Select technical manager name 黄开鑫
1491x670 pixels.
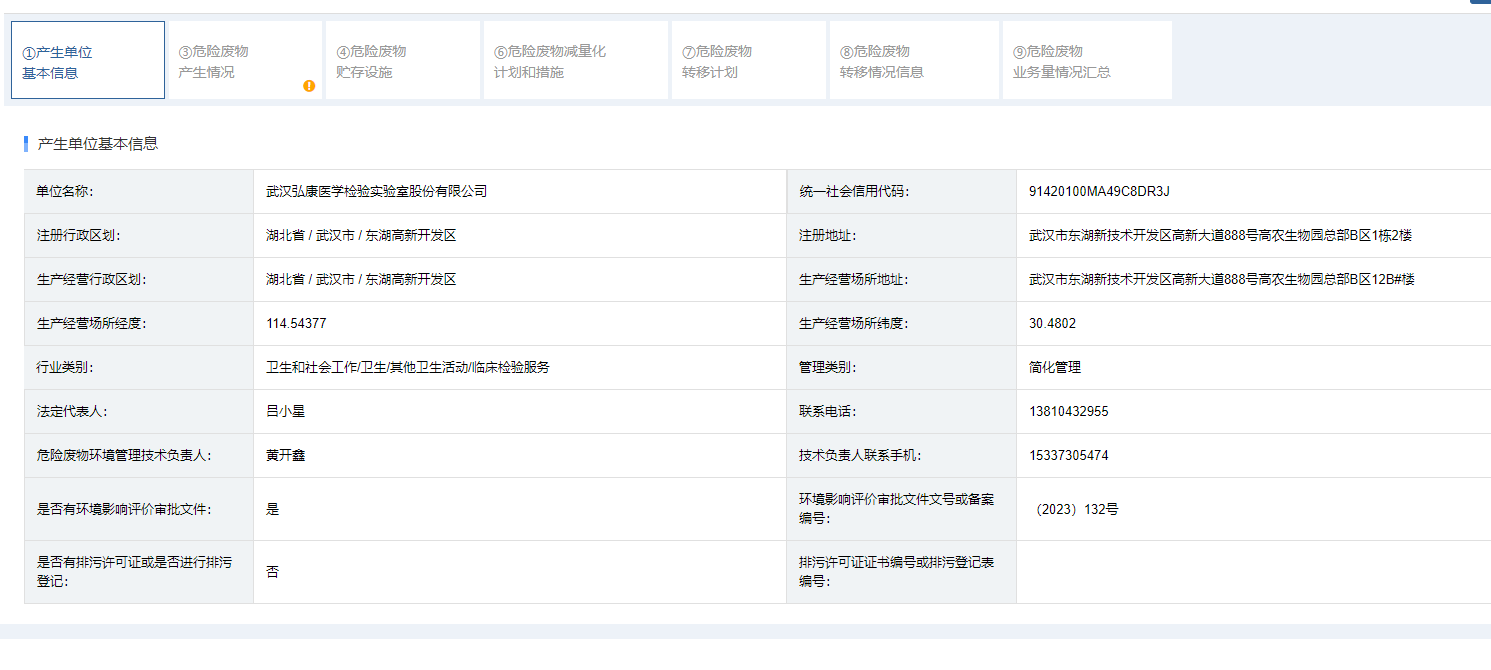pyautogui.click(x=285, y=455)
